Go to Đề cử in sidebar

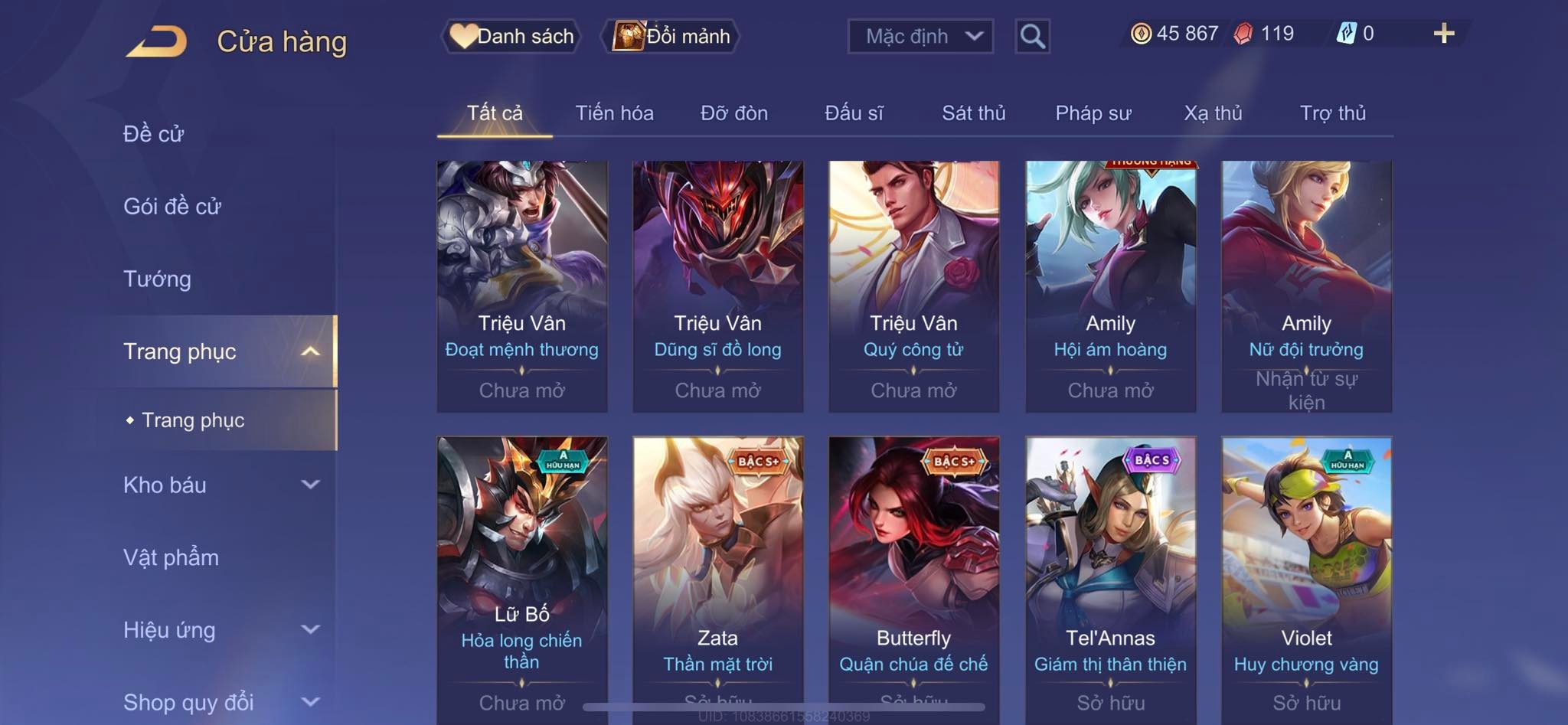pos(153,134)
